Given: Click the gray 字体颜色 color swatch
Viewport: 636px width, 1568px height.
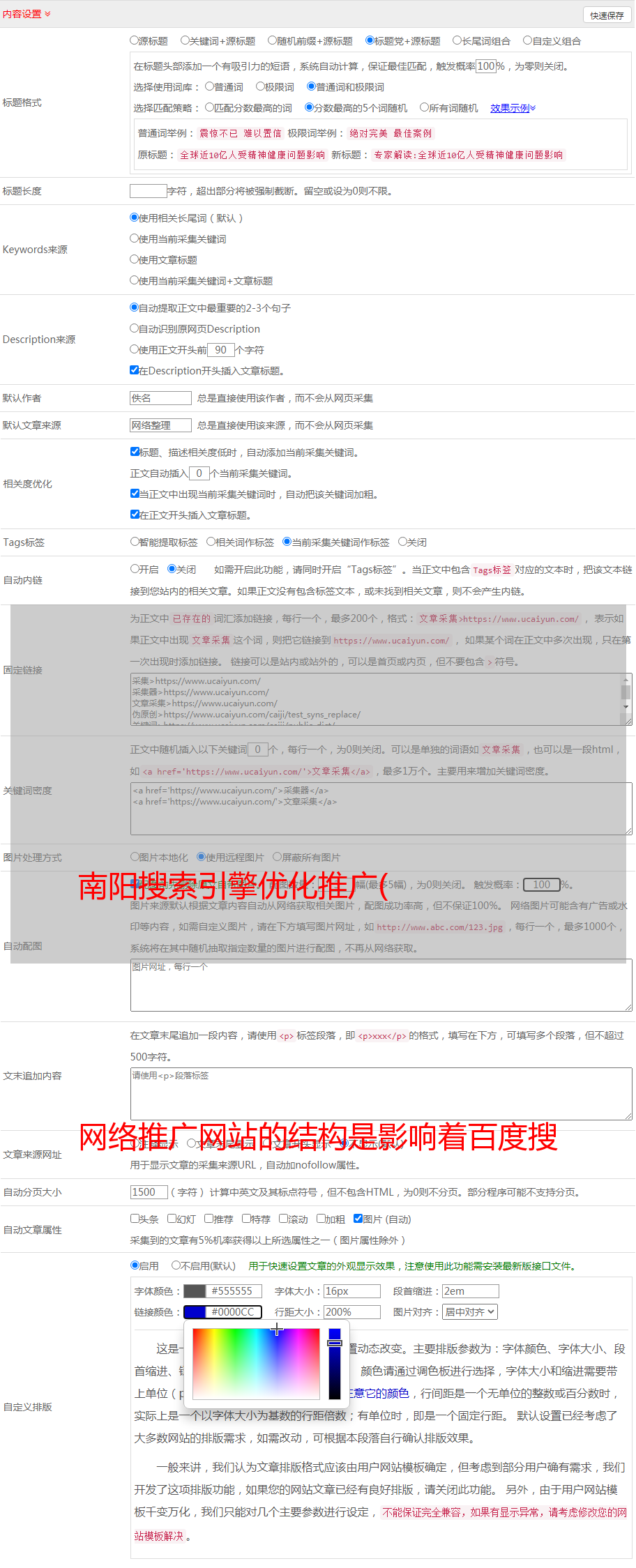Looking at the screenshot, I should [195, 1291].
